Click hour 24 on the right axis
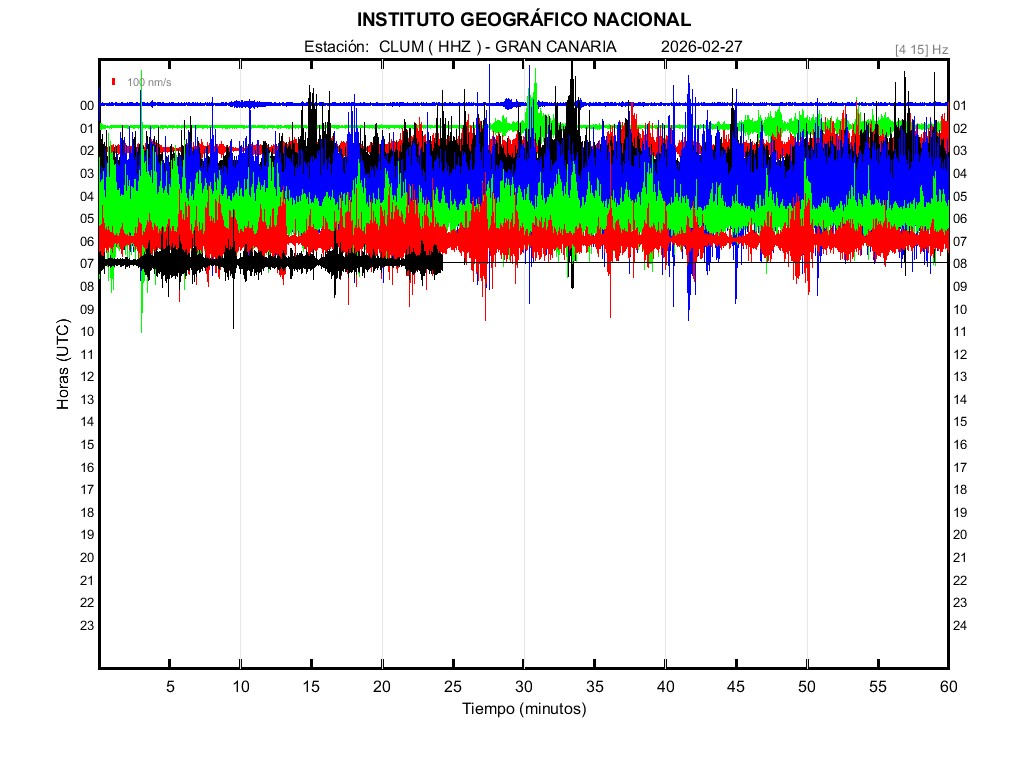 960,625
